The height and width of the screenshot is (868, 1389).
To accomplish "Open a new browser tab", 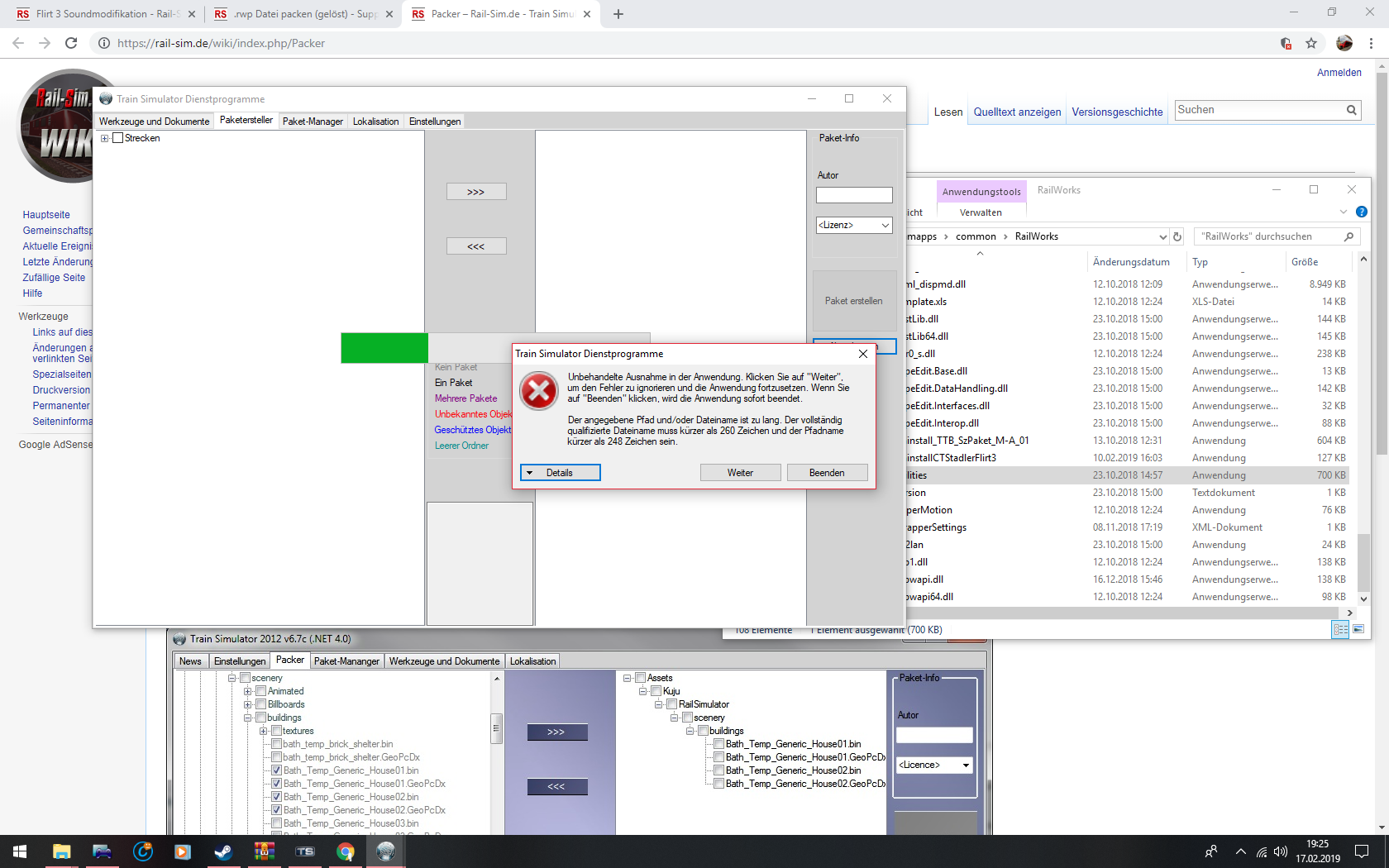I will pyautogui.click(x=618, y=14).
